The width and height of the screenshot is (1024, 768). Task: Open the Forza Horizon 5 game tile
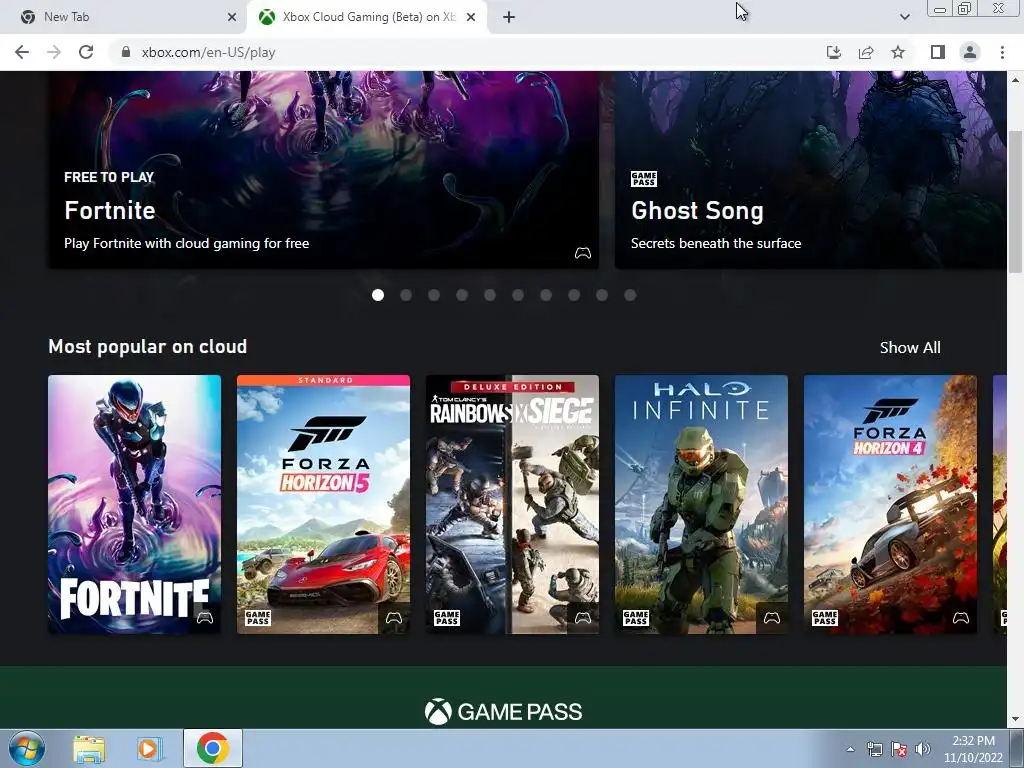tap(323, 504)
